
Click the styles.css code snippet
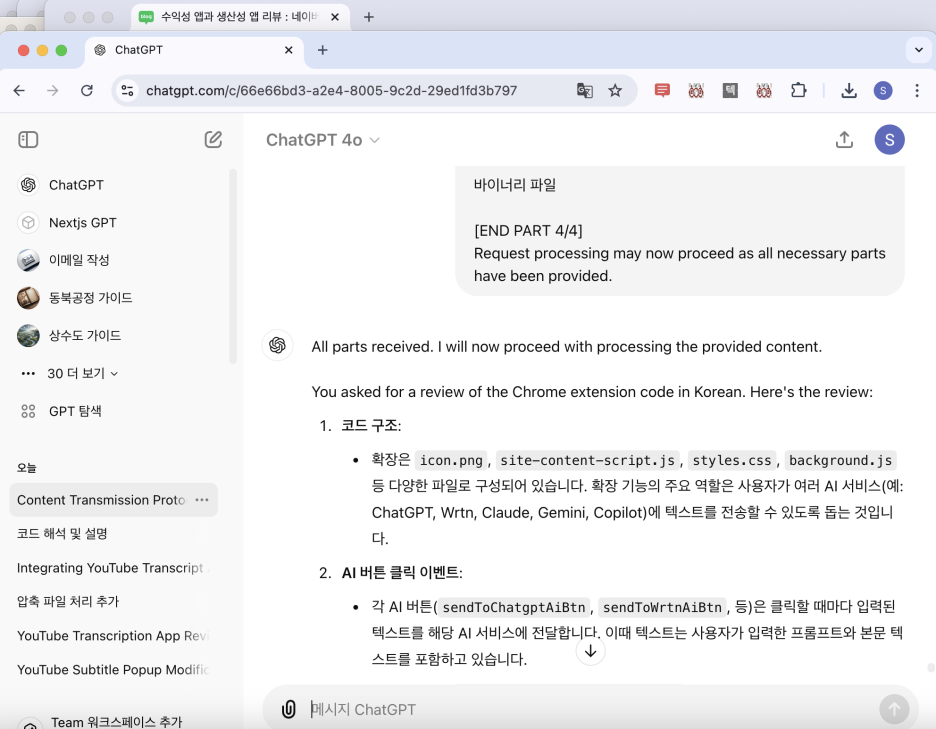pyautogui.click(x=732, y=460)
